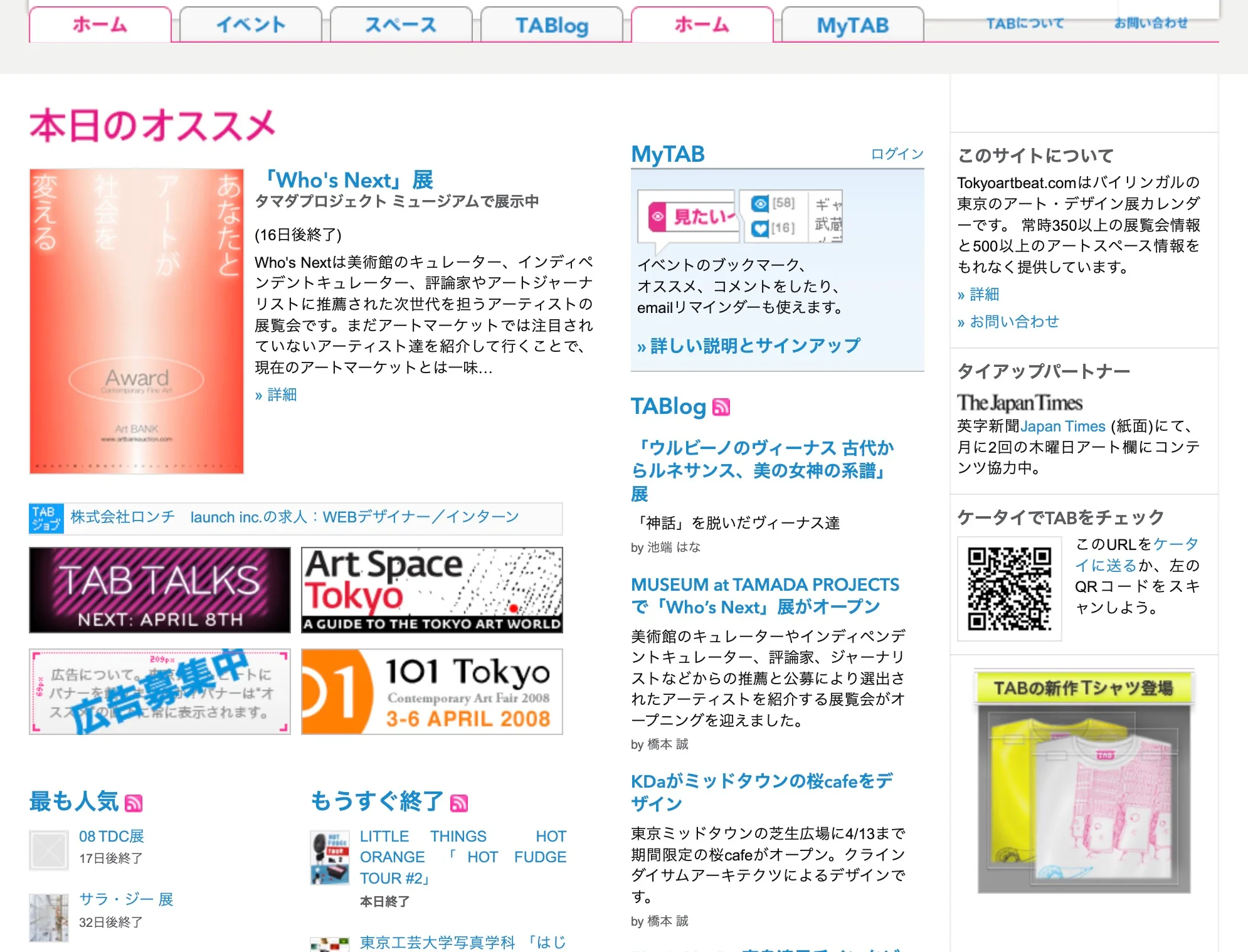Click the お問い合わせ link in top navigation

1151,23
